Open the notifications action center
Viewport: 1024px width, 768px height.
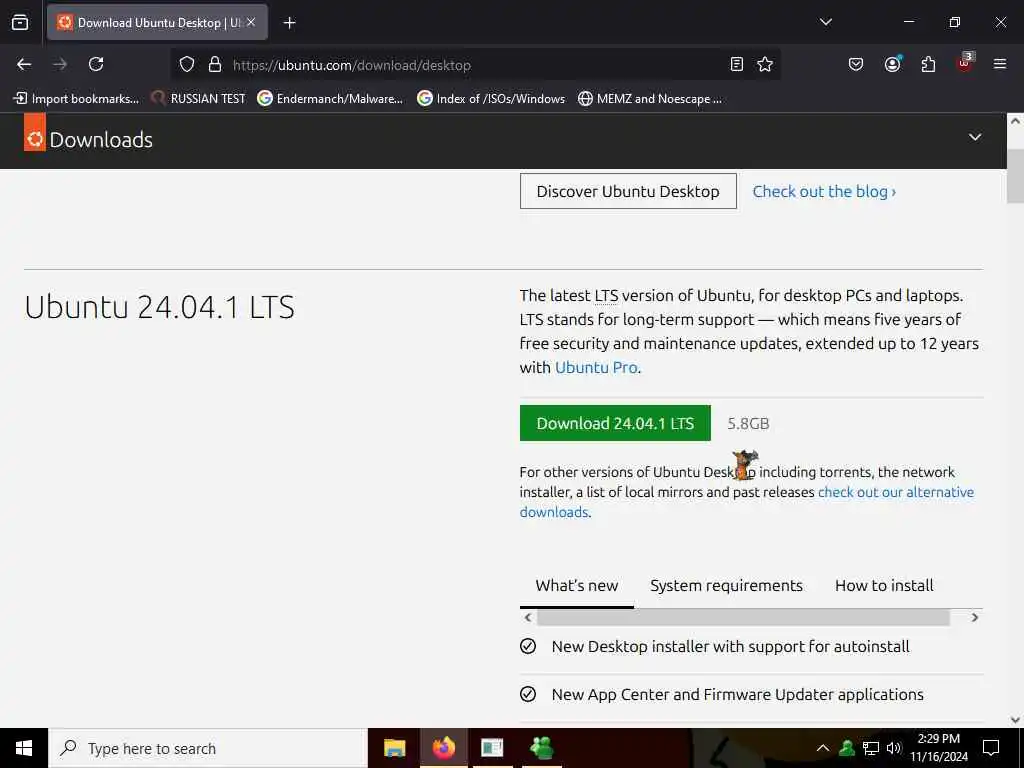point(991,748)
